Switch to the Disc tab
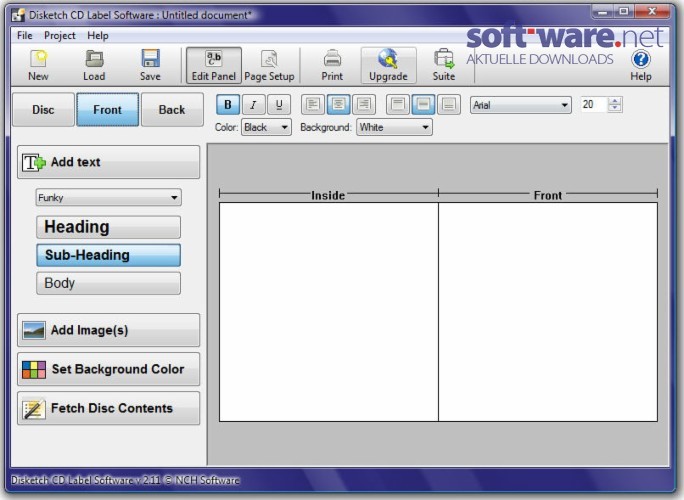The height and width of the screenshot is (500, 684). (x=43, y=110)
